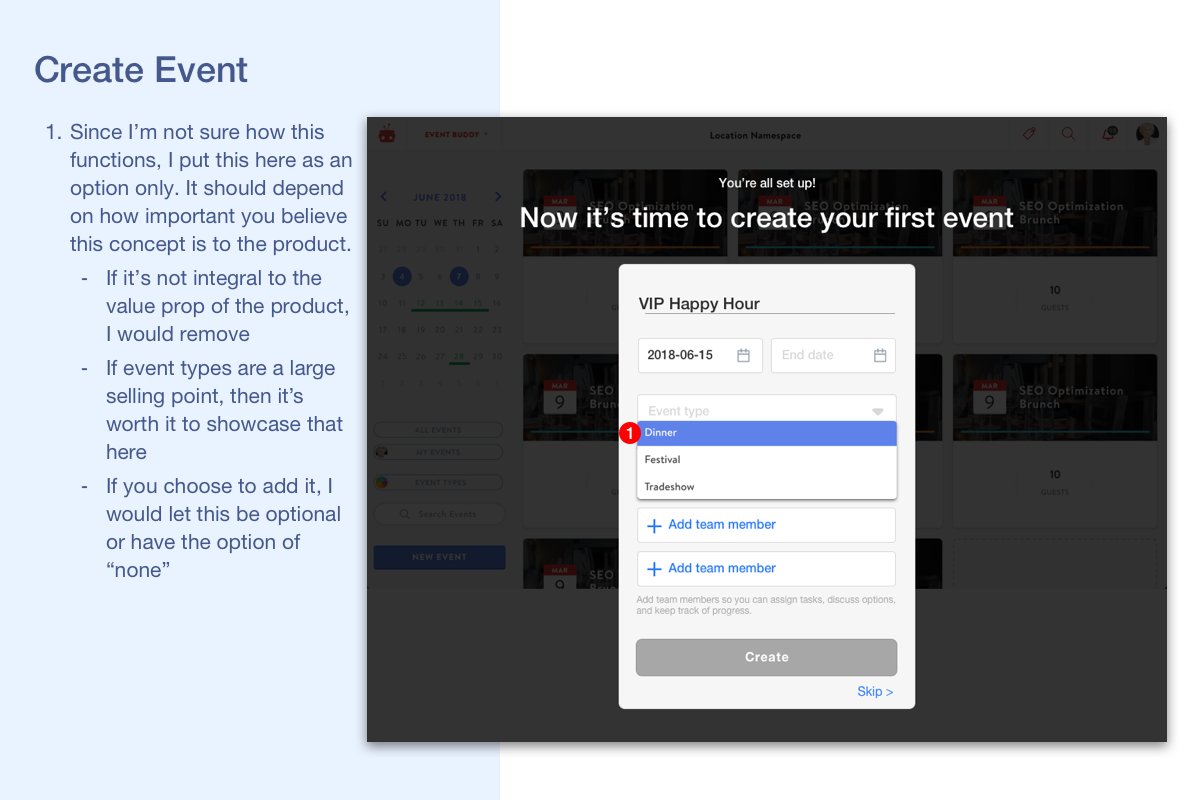Click 'Now it's time to create your first event' headline
The height and width of the screenshot is (800, 1200).
767,218
